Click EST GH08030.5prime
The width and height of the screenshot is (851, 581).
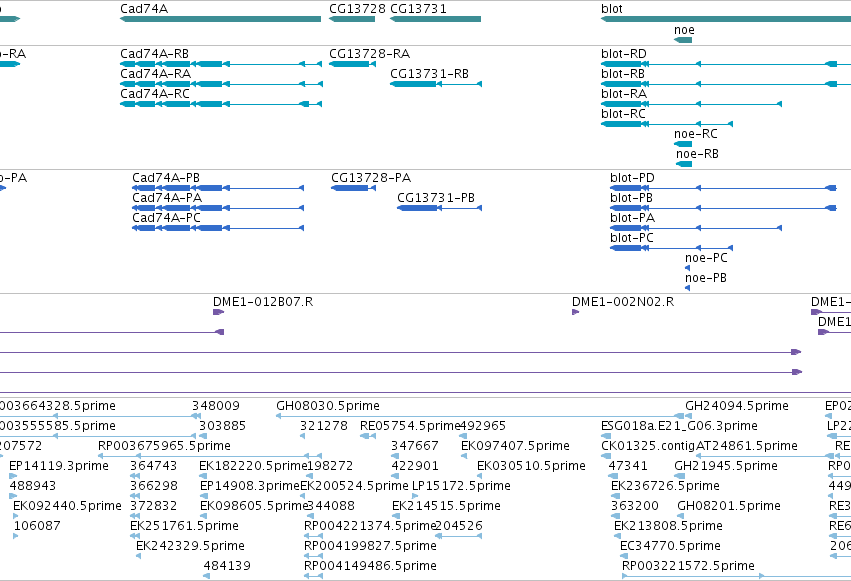pyautogui.click(x=328, y=406)
